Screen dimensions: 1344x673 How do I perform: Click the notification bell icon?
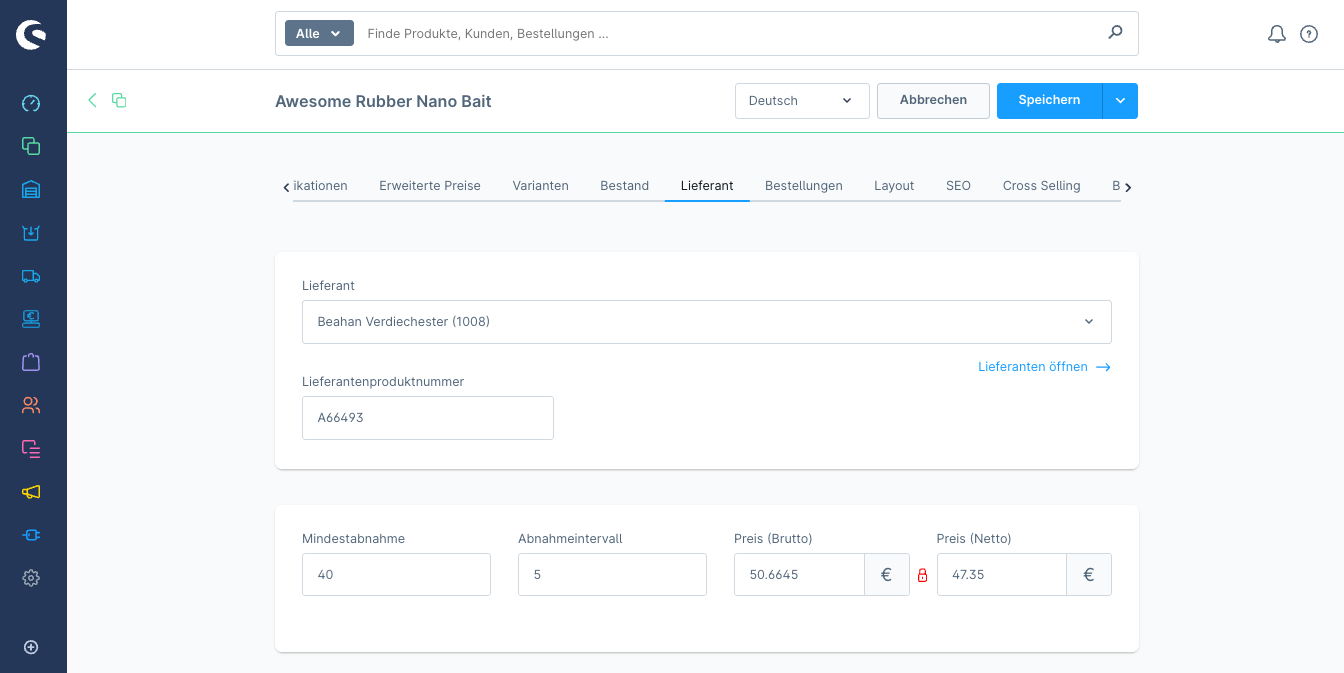1276,33
